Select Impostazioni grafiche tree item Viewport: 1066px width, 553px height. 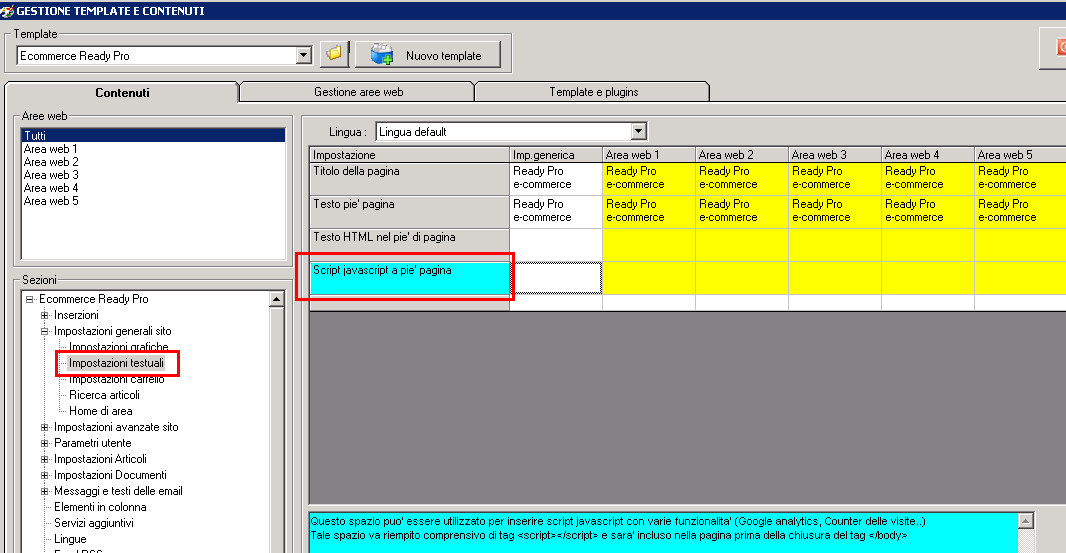click(118, 347)
